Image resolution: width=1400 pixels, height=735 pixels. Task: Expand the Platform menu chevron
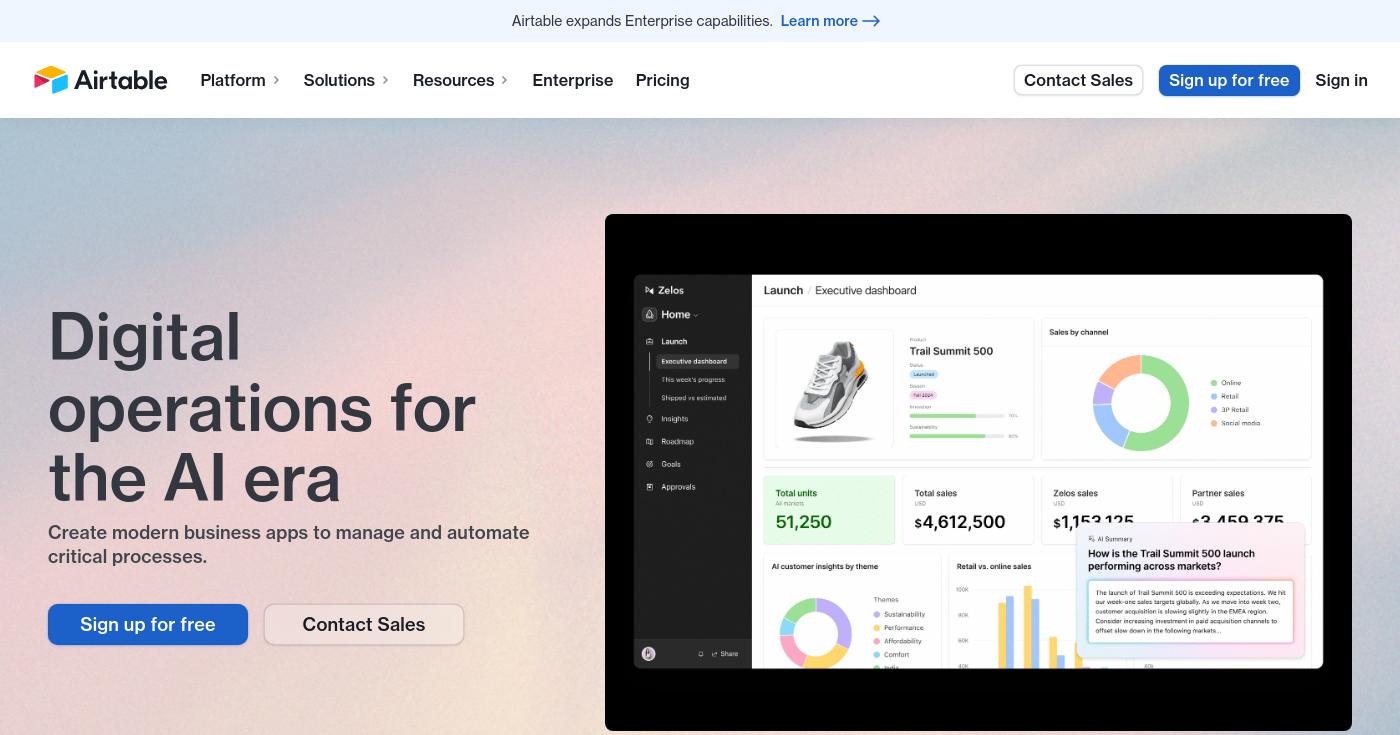coord(277,80)
